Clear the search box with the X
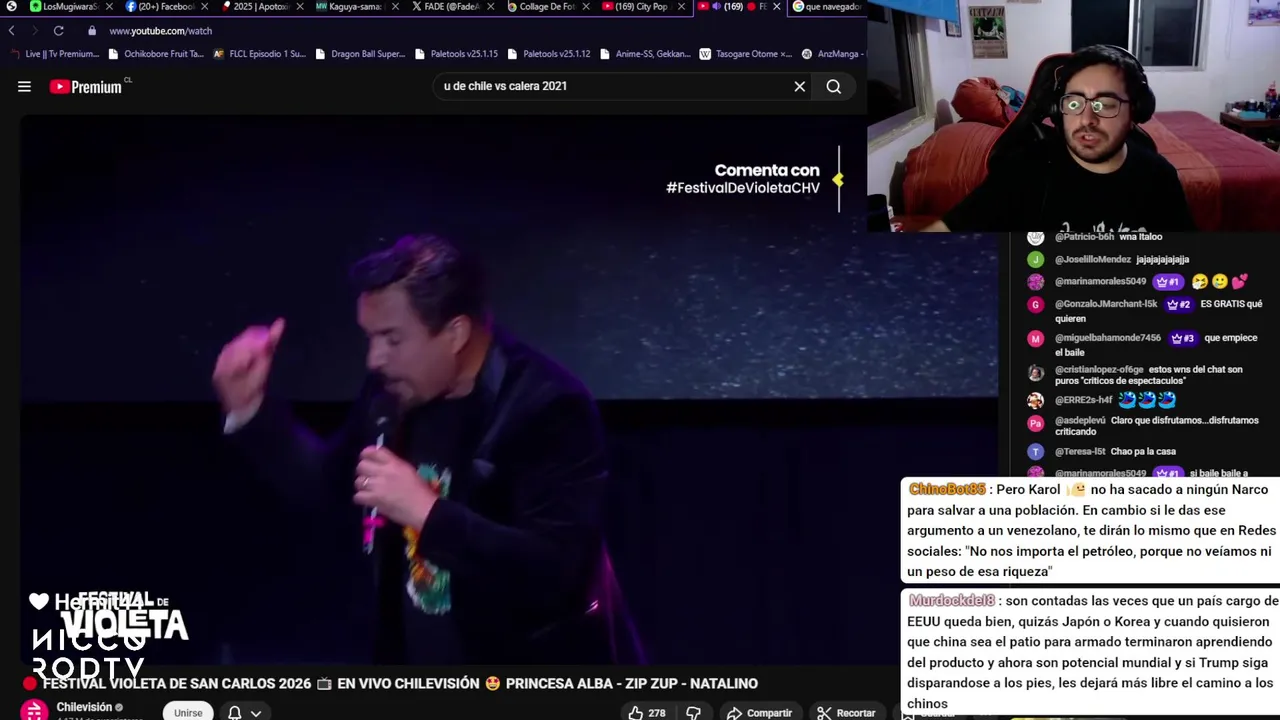 point(800,87)
